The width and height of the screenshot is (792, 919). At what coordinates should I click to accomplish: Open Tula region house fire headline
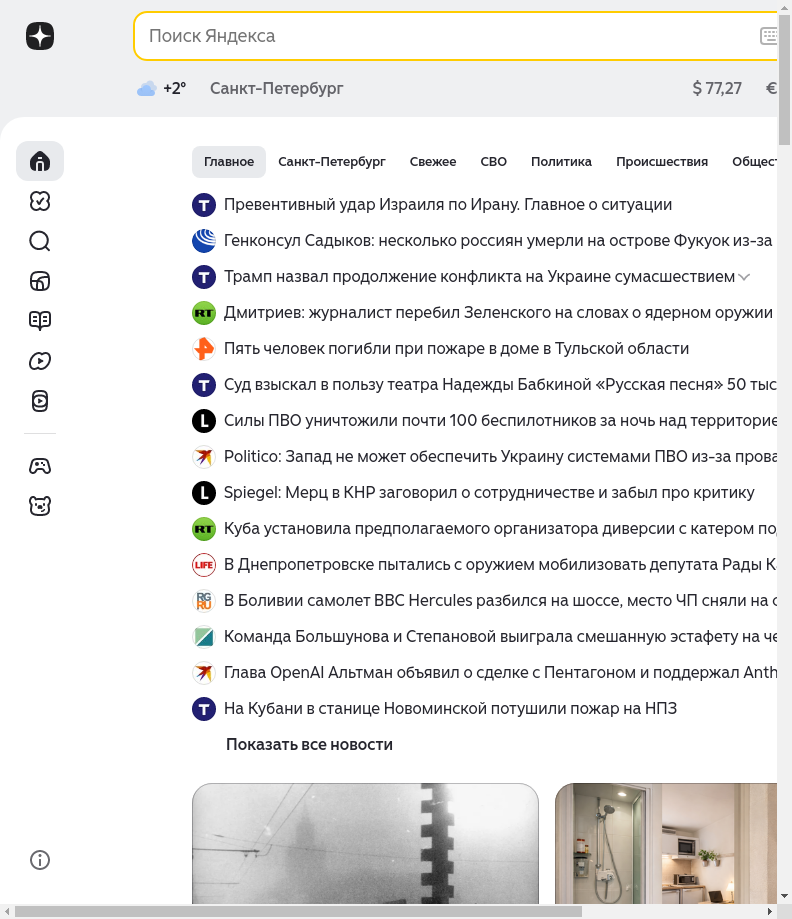(456, 349)
